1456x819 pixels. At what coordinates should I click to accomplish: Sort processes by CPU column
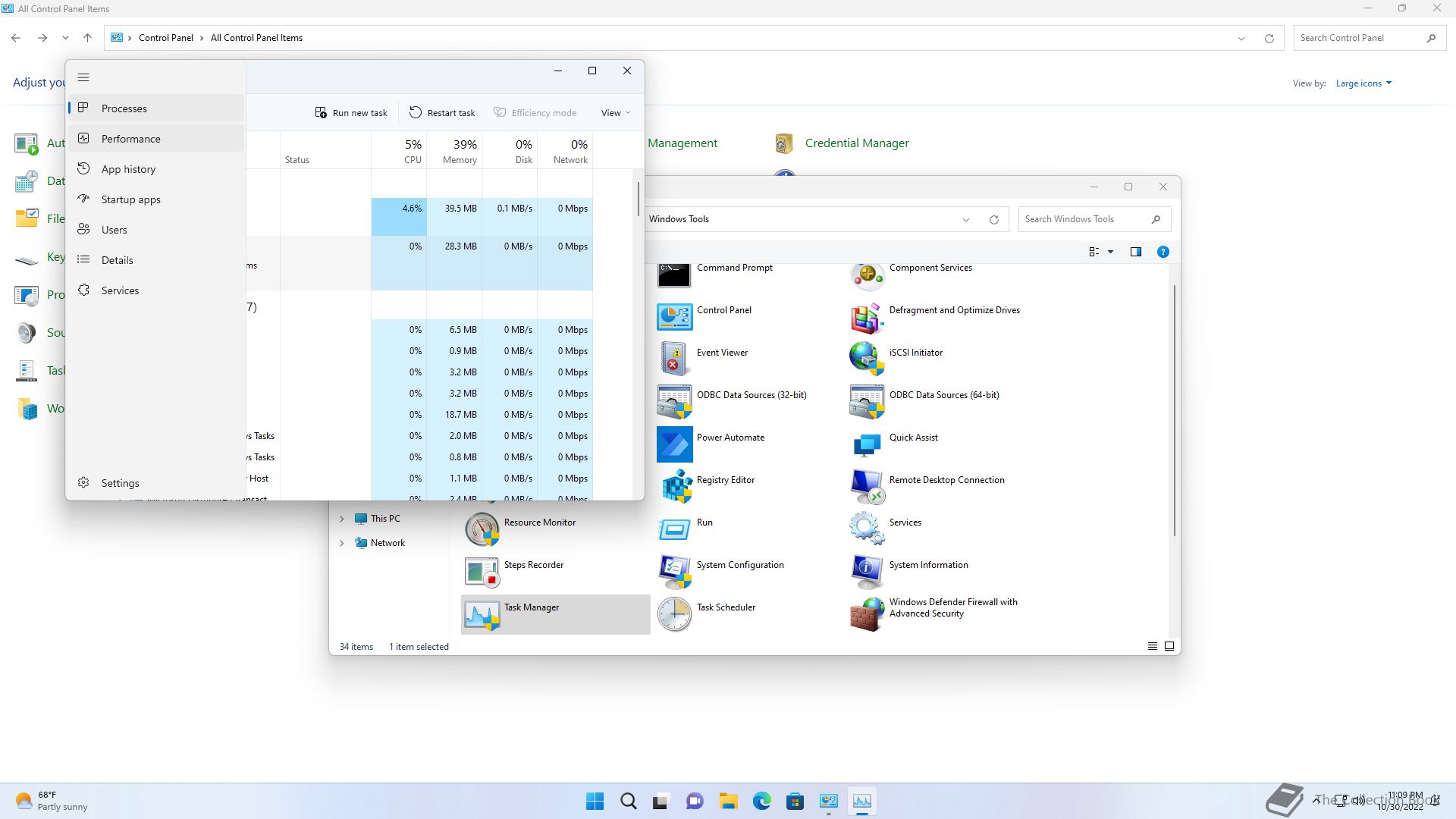click(399, 151)
